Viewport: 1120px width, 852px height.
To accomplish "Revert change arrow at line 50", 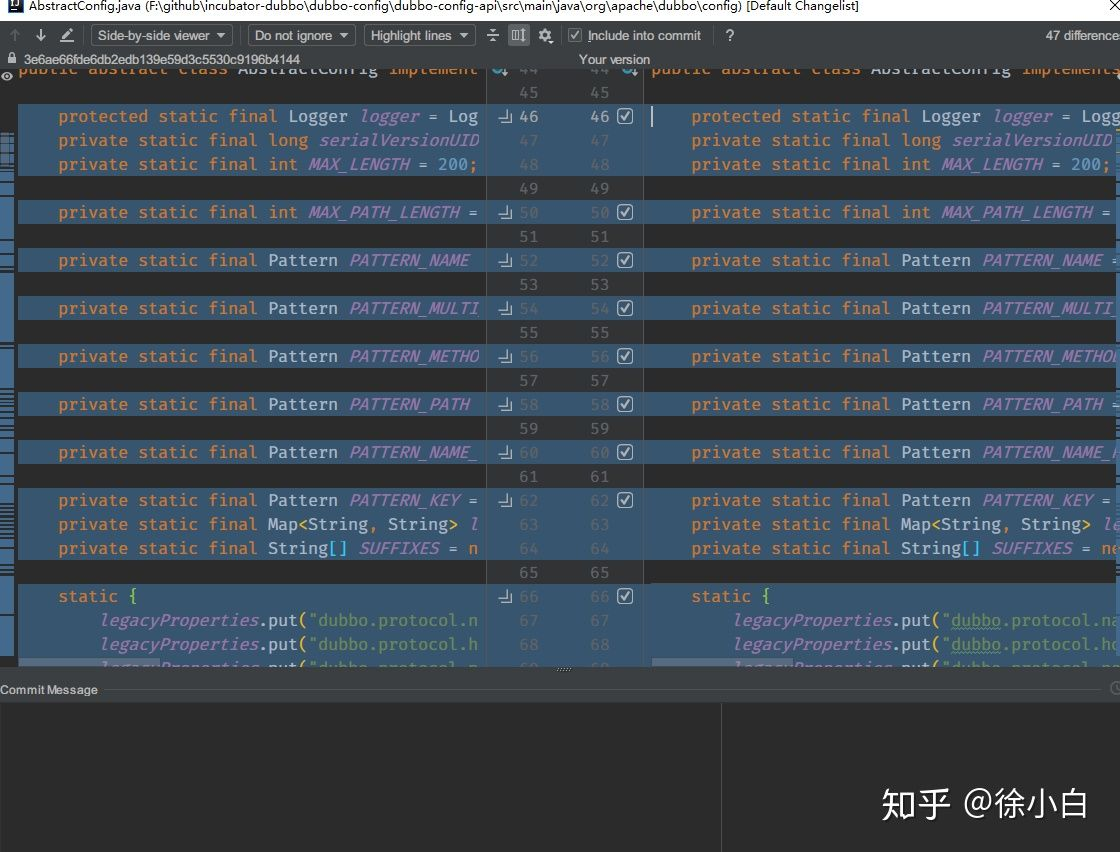I will pos(506,212).
